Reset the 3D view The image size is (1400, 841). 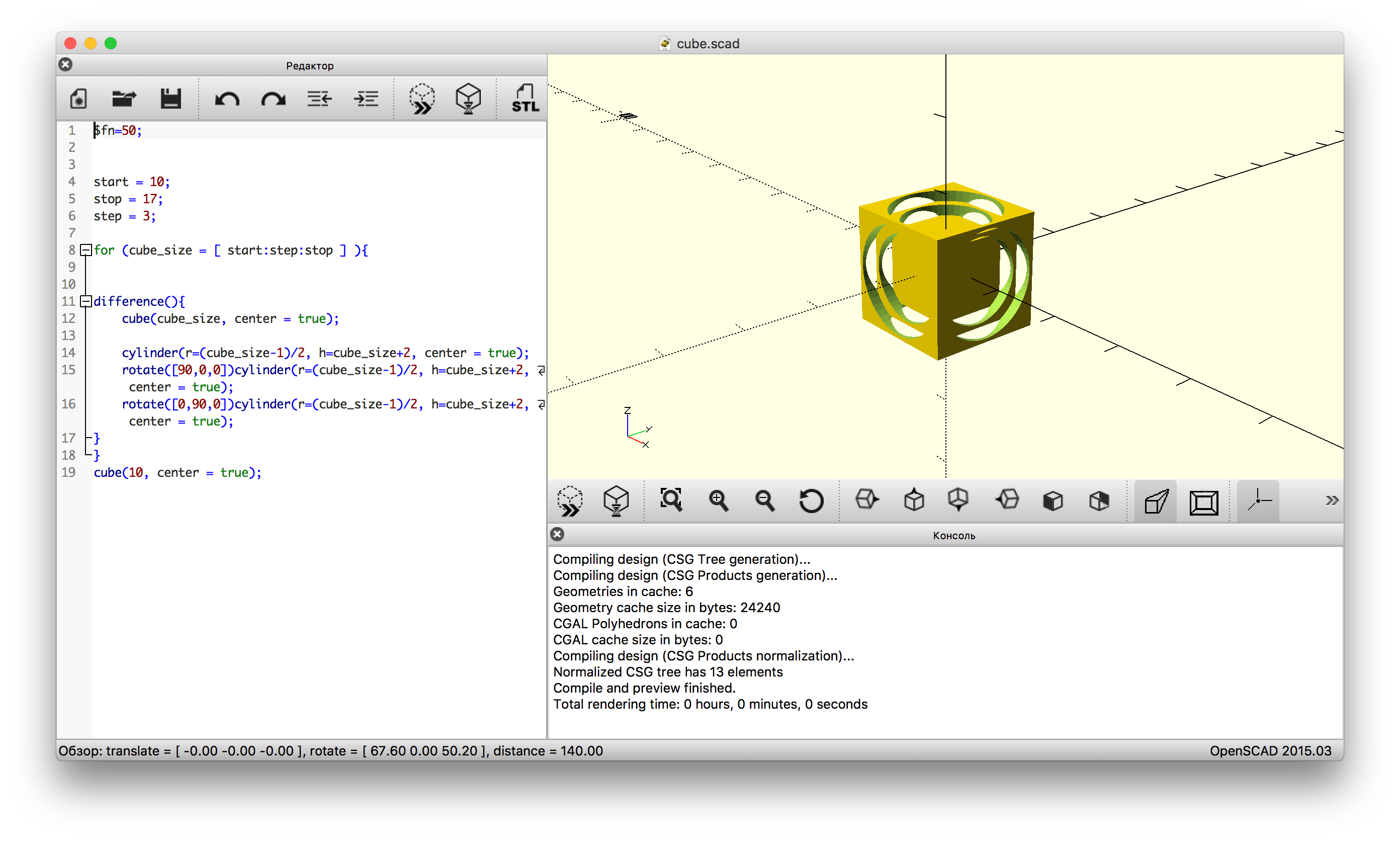[811, 501]
